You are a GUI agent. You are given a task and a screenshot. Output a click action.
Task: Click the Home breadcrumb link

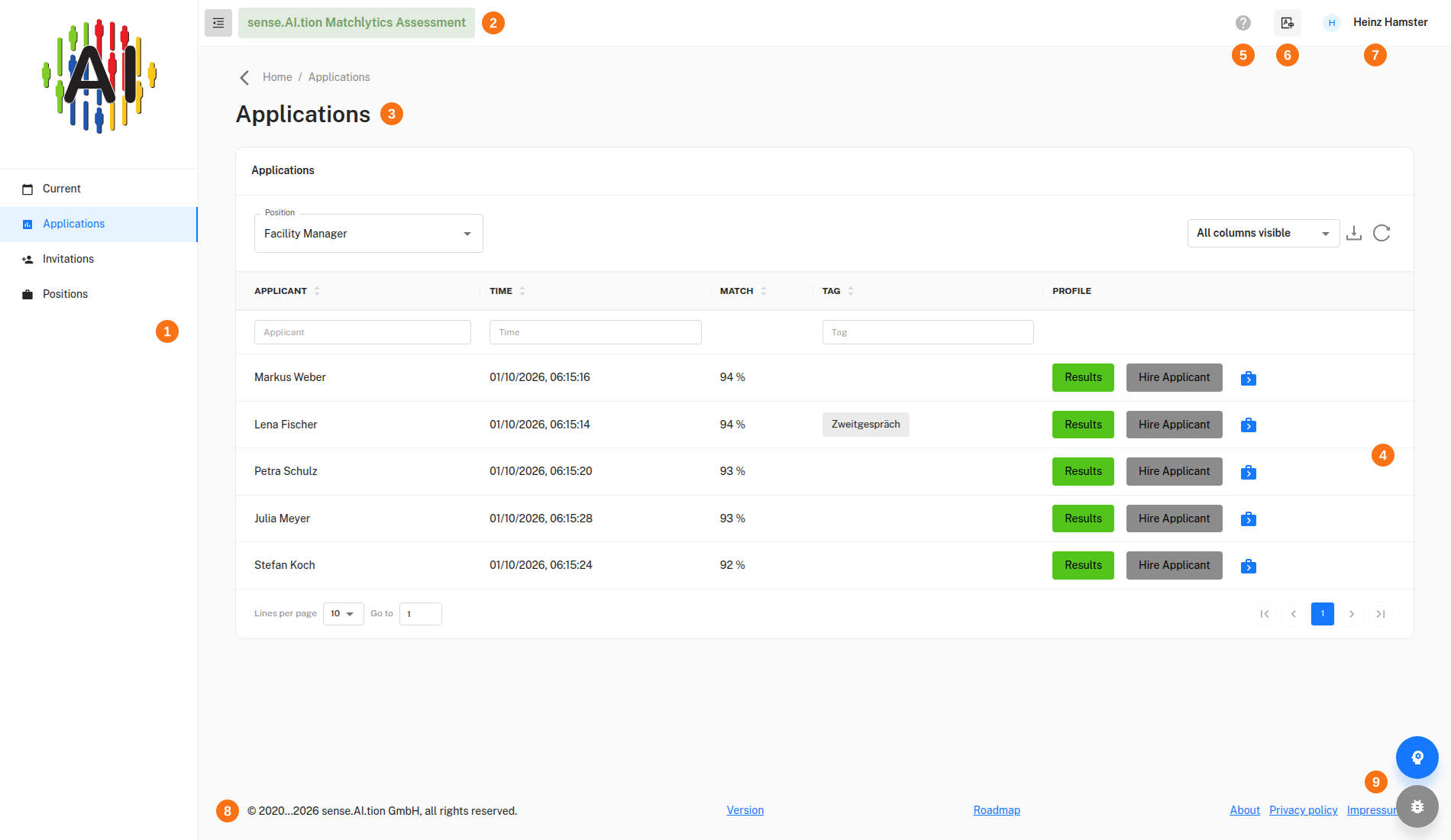click(x=277, y=77)
